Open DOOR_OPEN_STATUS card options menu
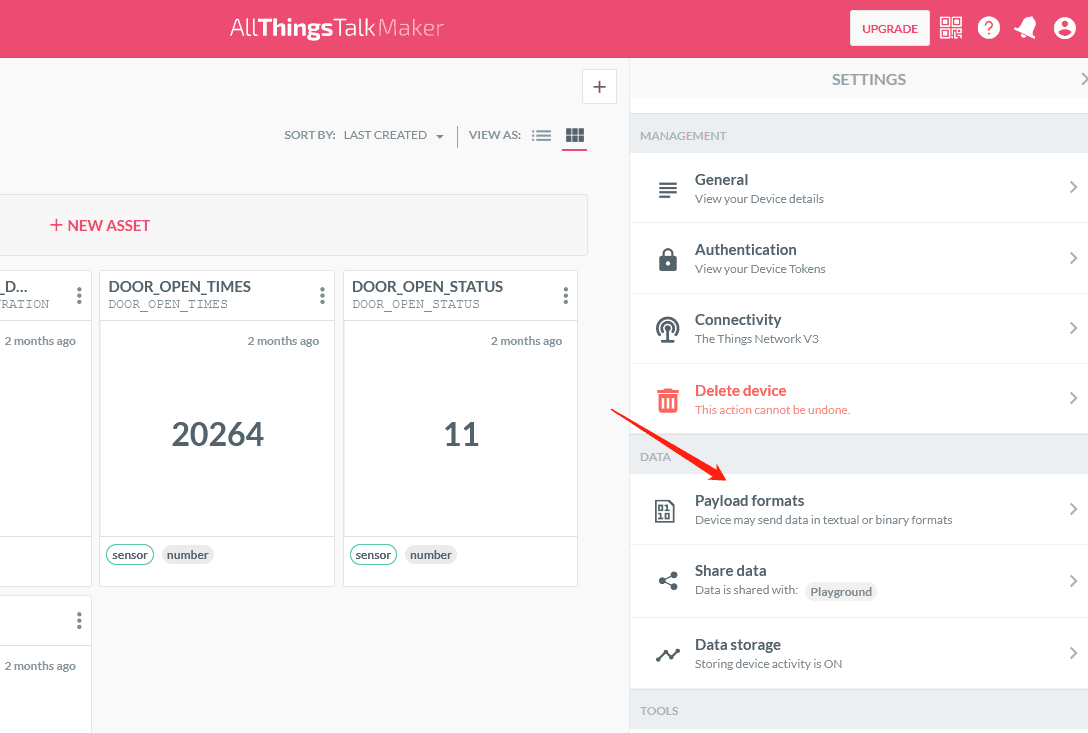 pos(566,296)
